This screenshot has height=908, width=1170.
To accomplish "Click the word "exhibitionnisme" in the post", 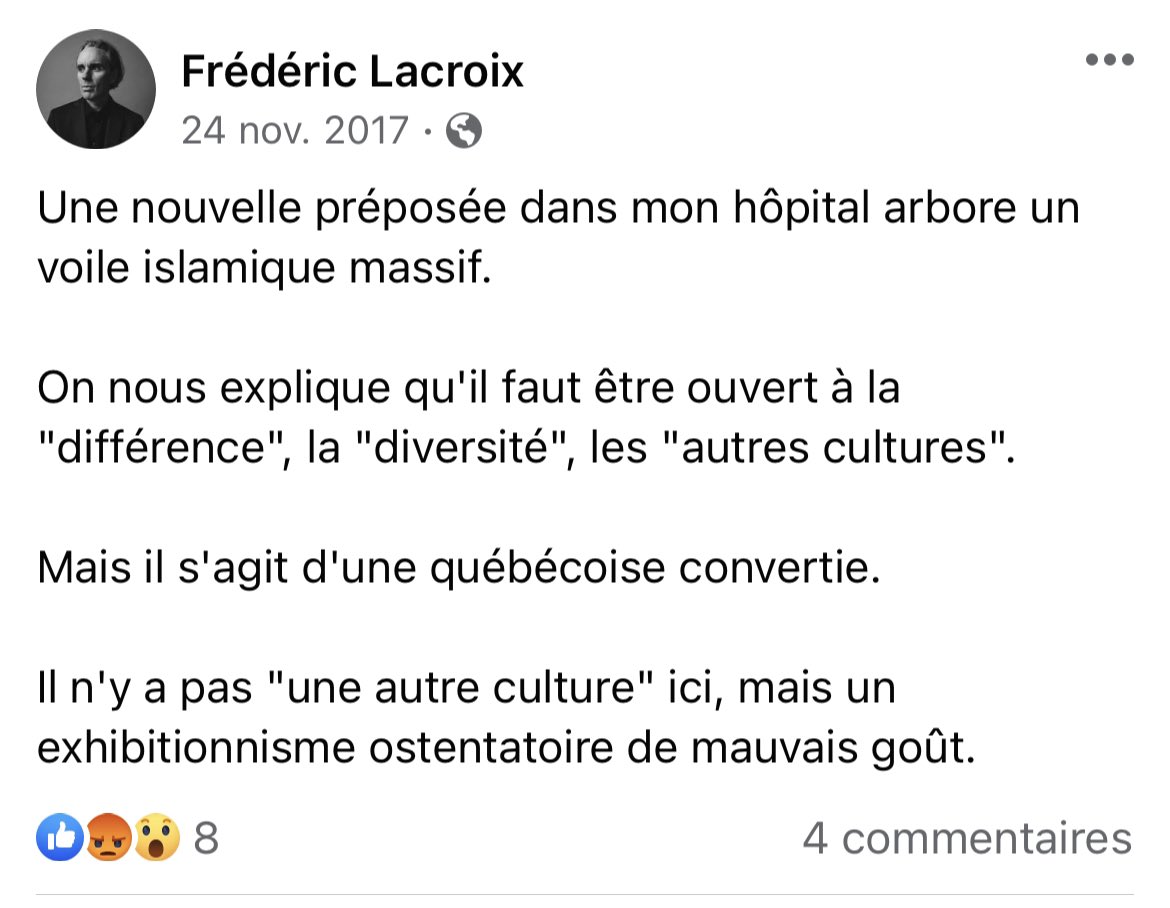I will coord(196,748).
